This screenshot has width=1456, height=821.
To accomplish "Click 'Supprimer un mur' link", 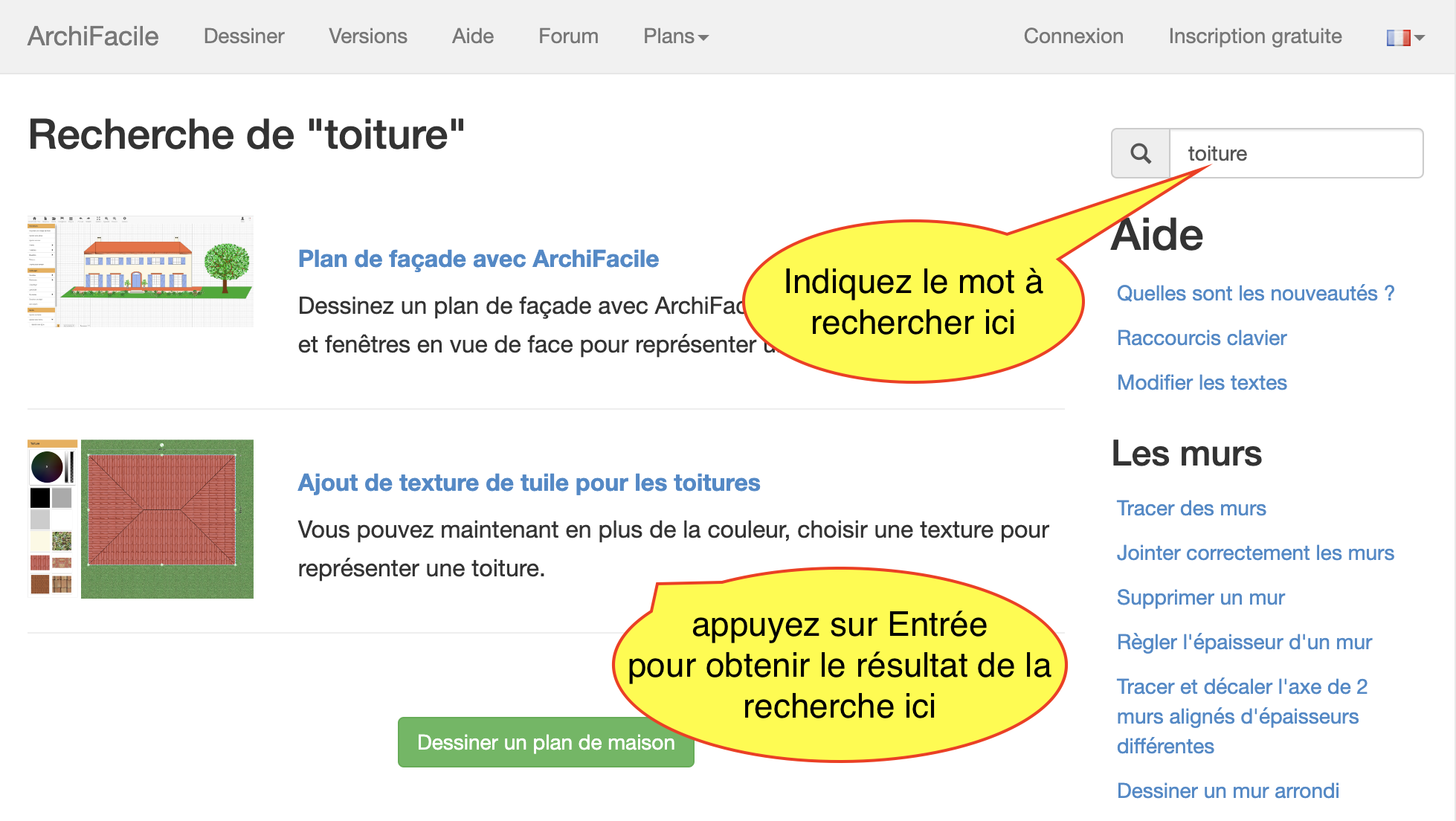I will pyautogui.click(x=1200, y=597).
